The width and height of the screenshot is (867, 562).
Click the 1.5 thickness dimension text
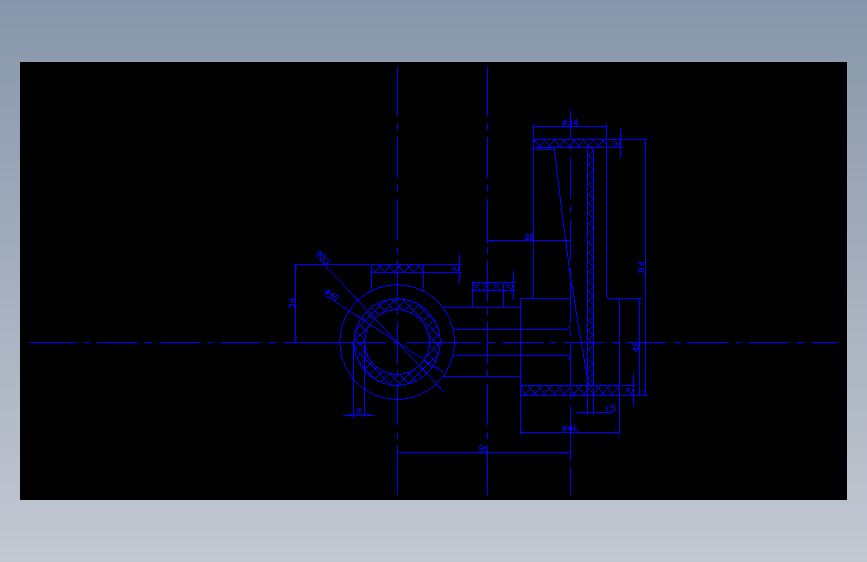[x=610, y=408]
